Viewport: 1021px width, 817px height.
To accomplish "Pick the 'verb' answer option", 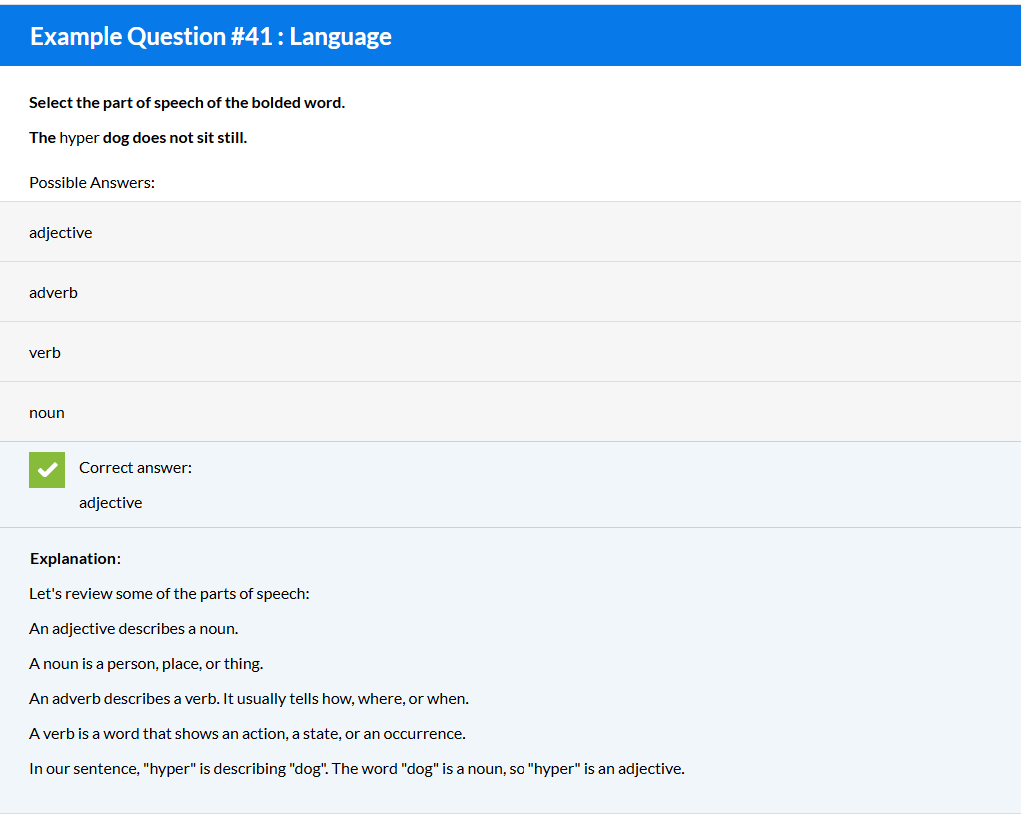I will click(45, 352).
